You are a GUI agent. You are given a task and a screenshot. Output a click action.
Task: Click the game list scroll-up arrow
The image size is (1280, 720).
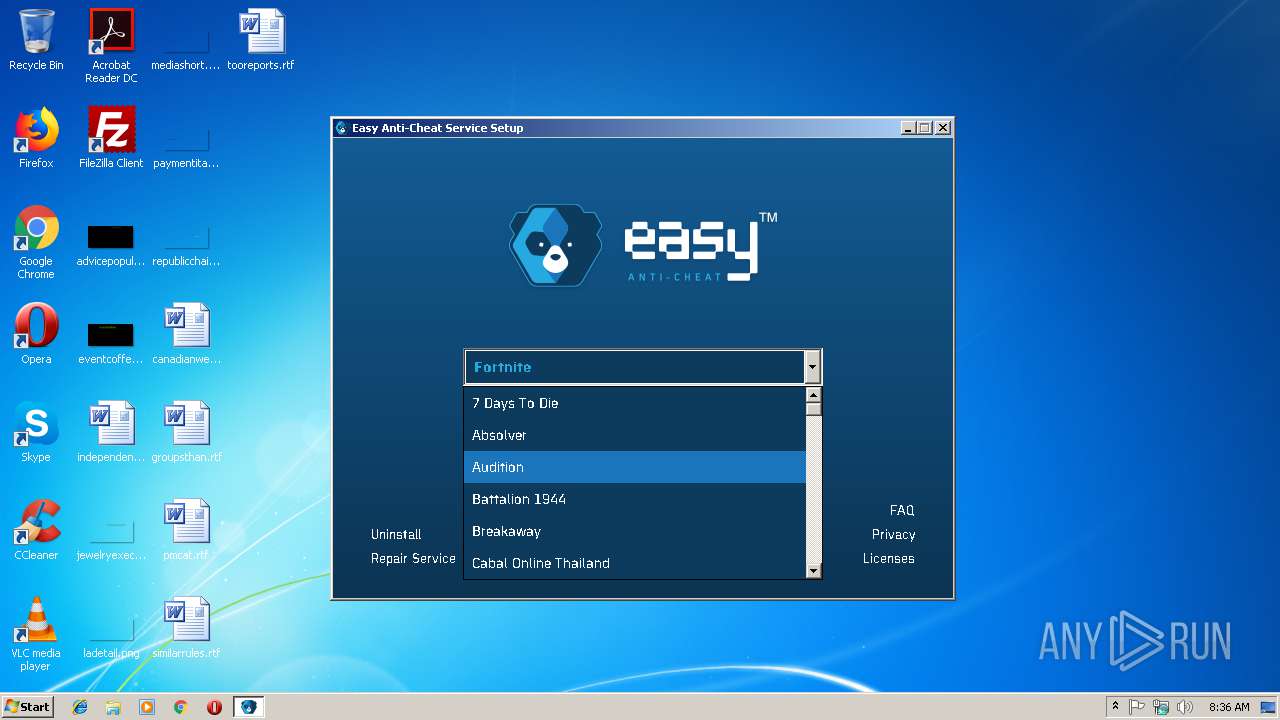(x=813, y=395)
